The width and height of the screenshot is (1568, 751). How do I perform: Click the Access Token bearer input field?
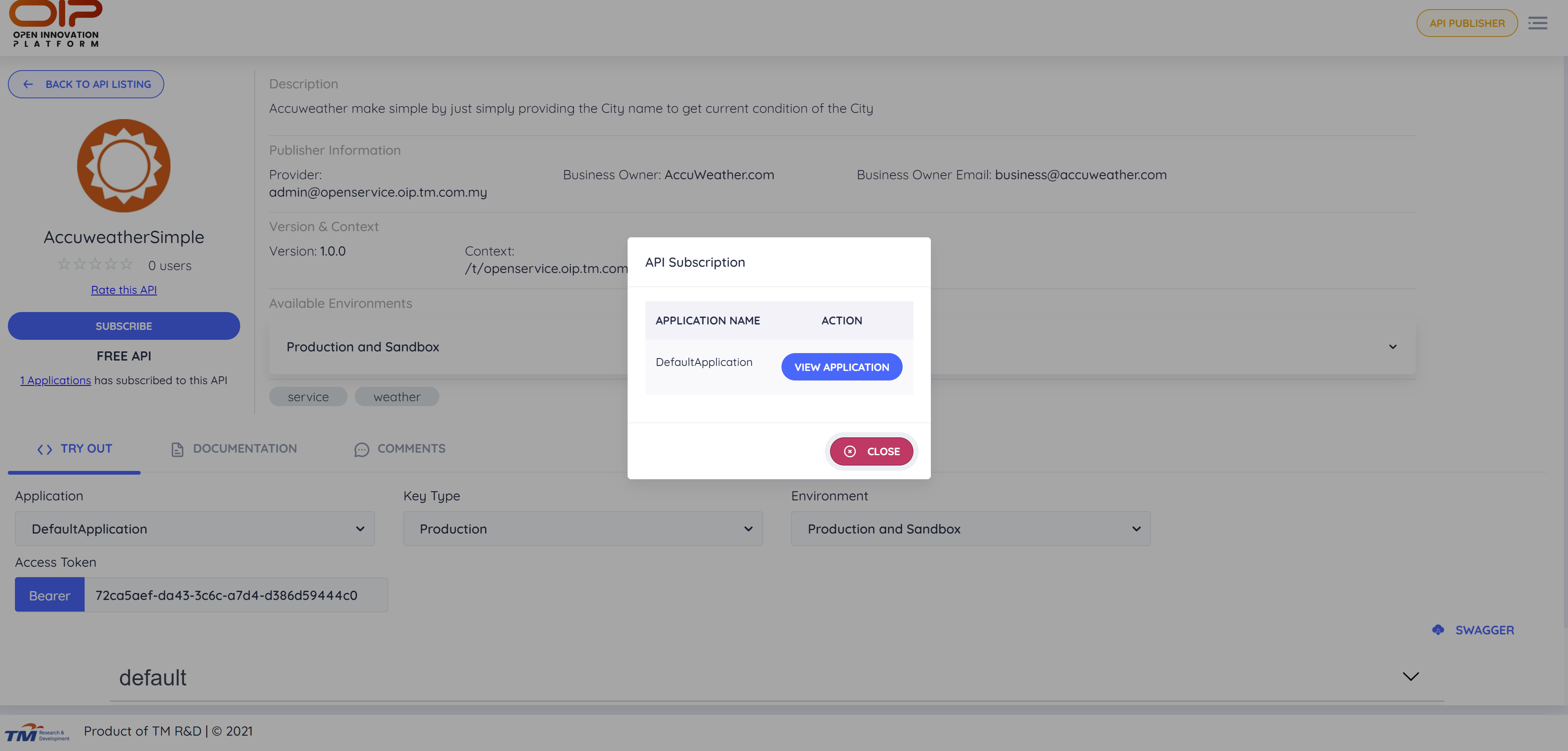click(x=236, y=595)
